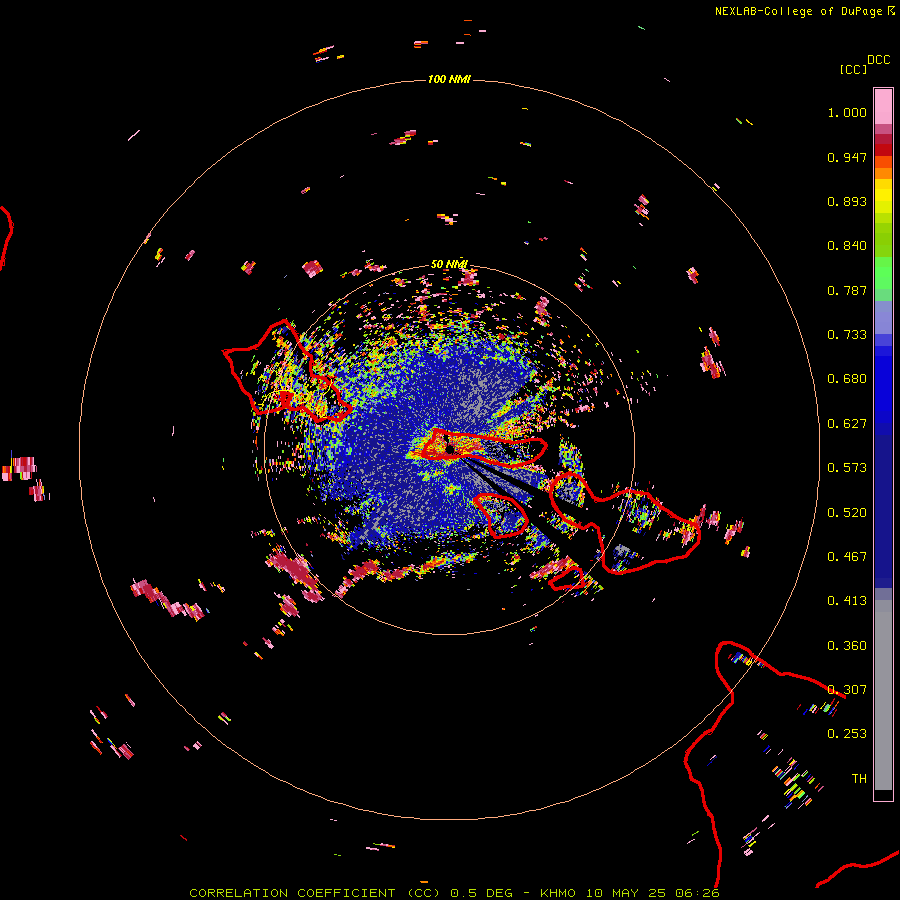This screenshot has height=900, width=900.
Task: Click the Correlation Coefficient KHMO product caption
Action: [454, 893]
